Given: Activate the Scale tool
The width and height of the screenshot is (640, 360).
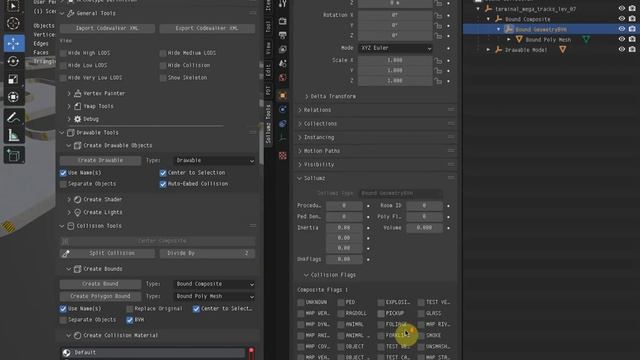Looking at the screenshot, I should tap(13, 79).
